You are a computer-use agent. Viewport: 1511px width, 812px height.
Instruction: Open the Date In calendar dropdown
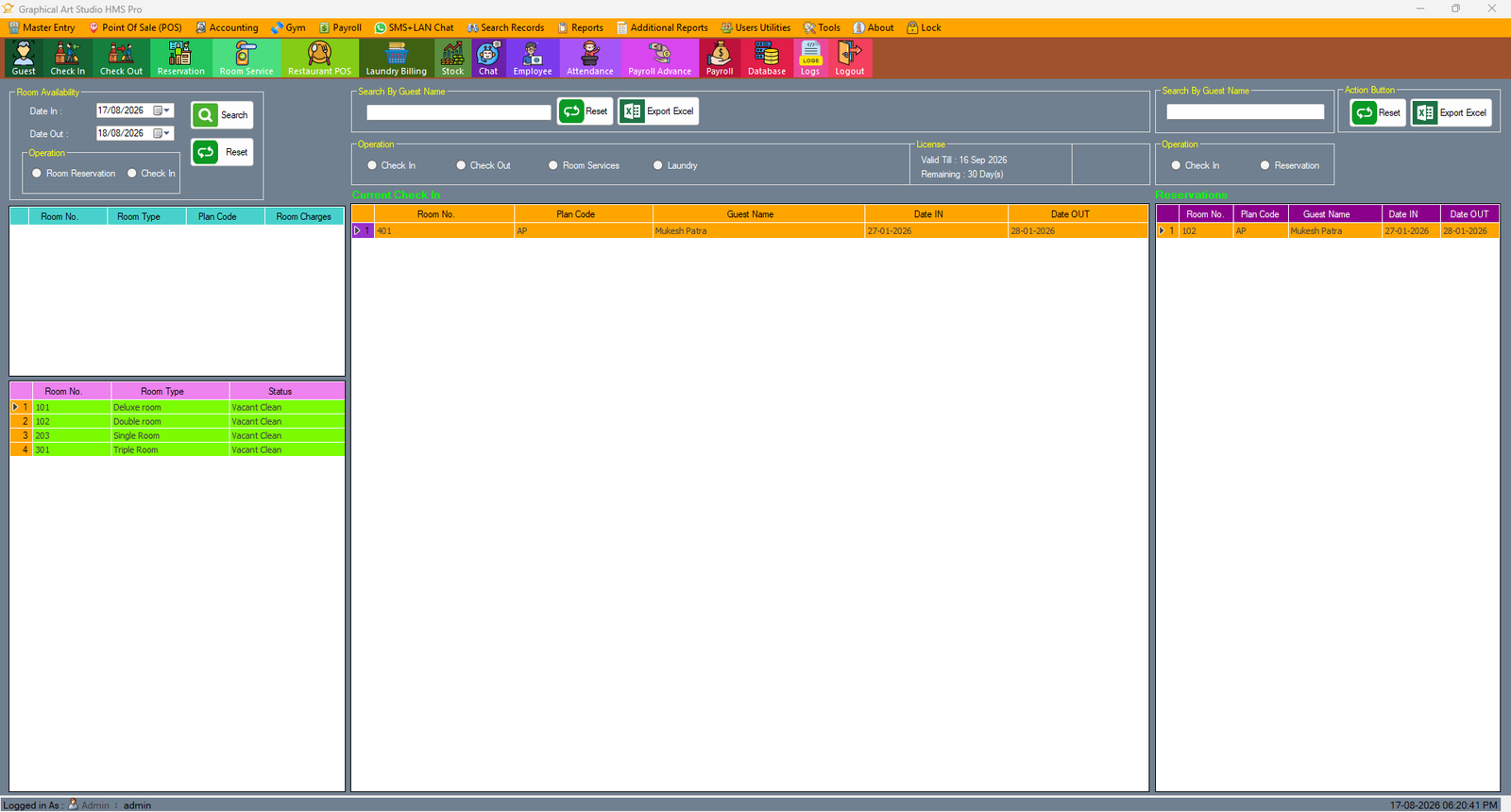(161, 110)
